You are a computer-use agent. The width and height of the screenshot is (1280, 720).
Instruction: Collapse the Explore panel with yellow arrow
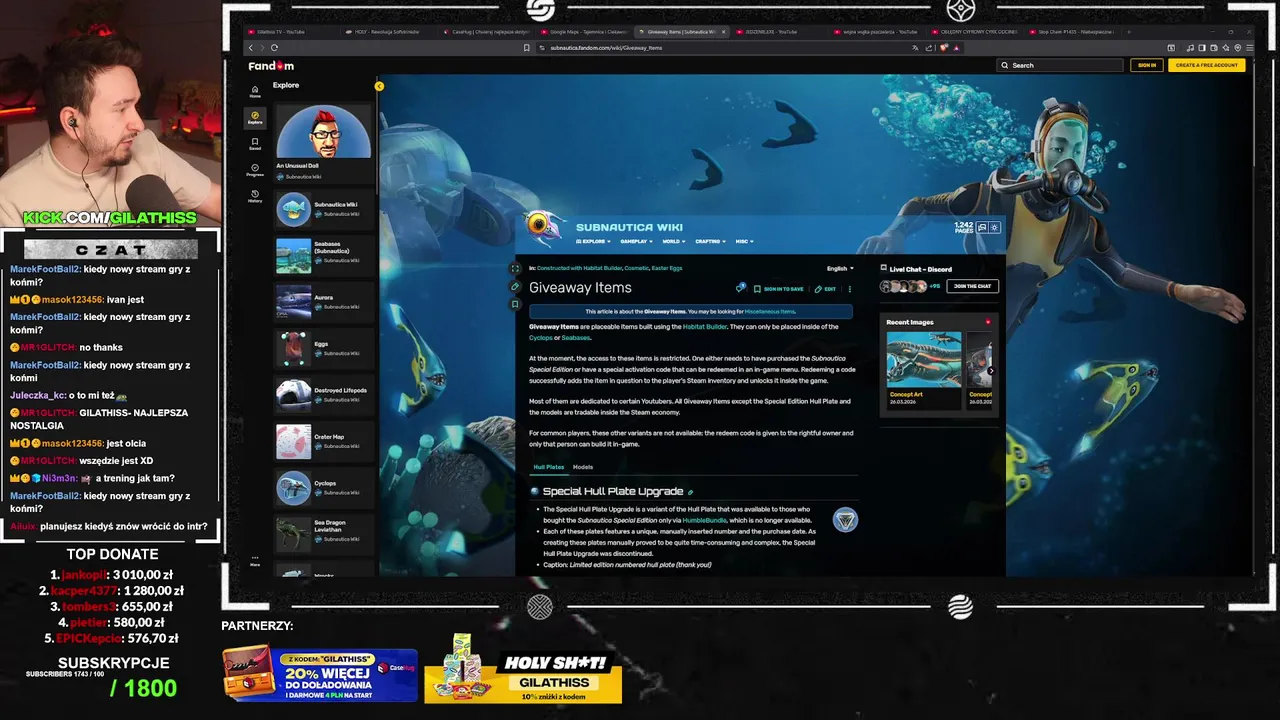point(379,86)
